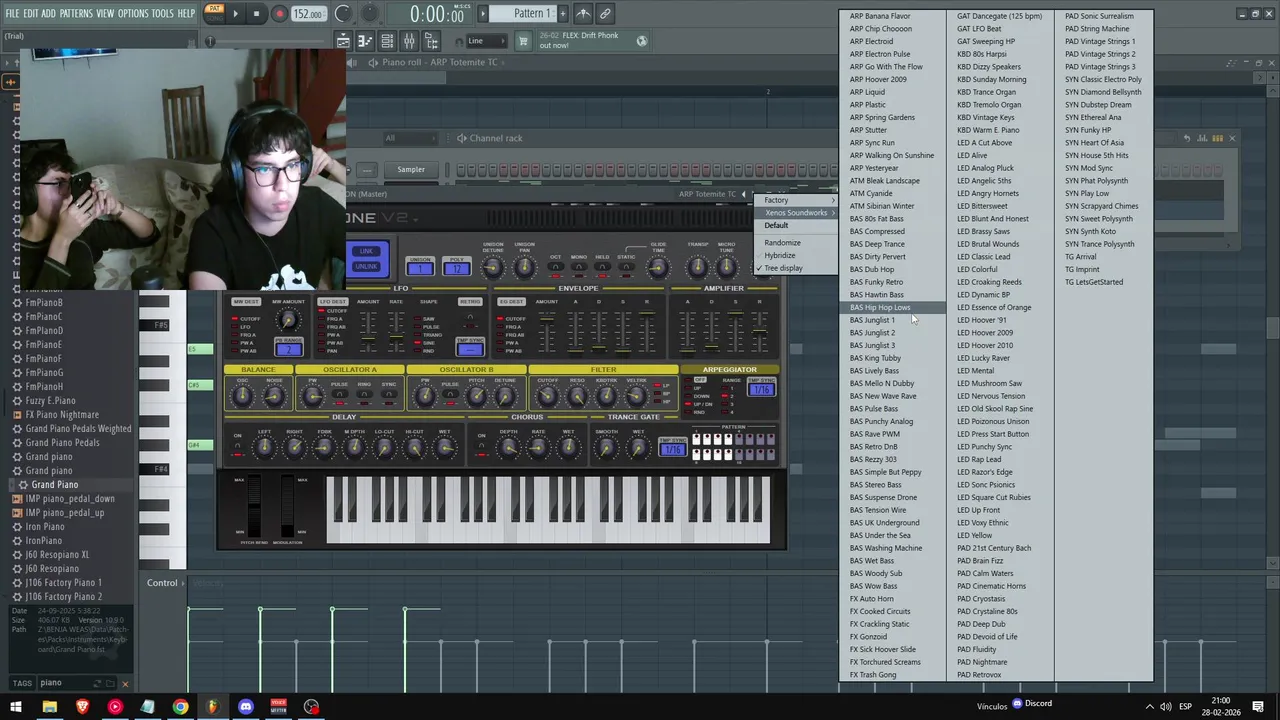Open Google Chrome from the taskbar
Viewport: 1280px width, 720px height.
pyautogui.click(x=180, y=707)
